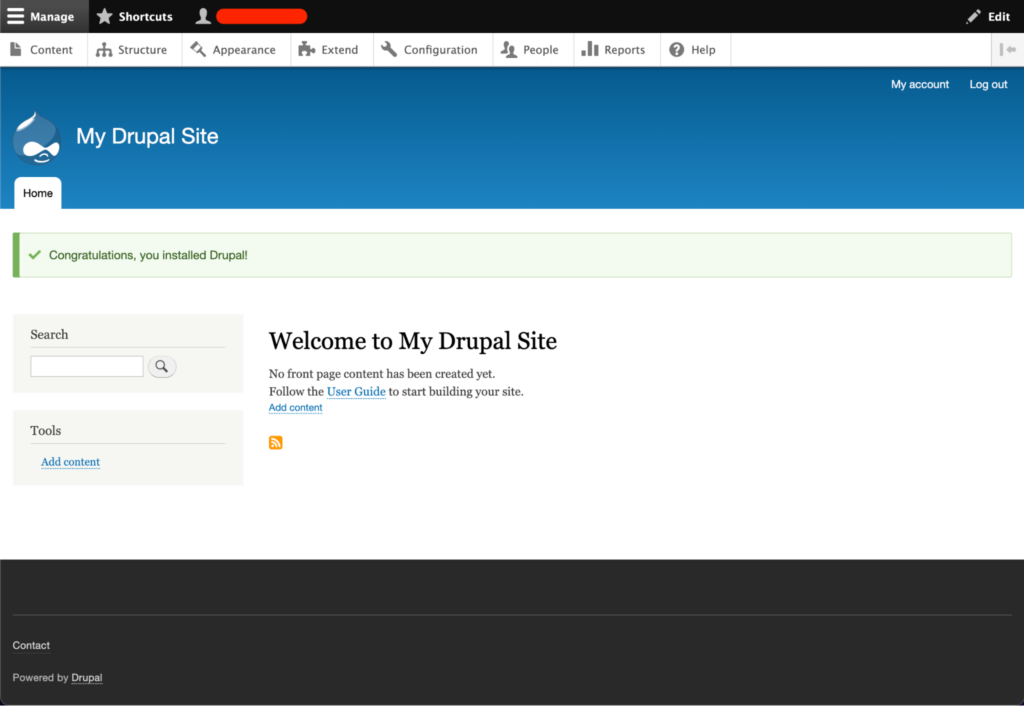Open the Structure menu label
The width and height of the screenshot is (1024, 706).
tap(142, 50)
